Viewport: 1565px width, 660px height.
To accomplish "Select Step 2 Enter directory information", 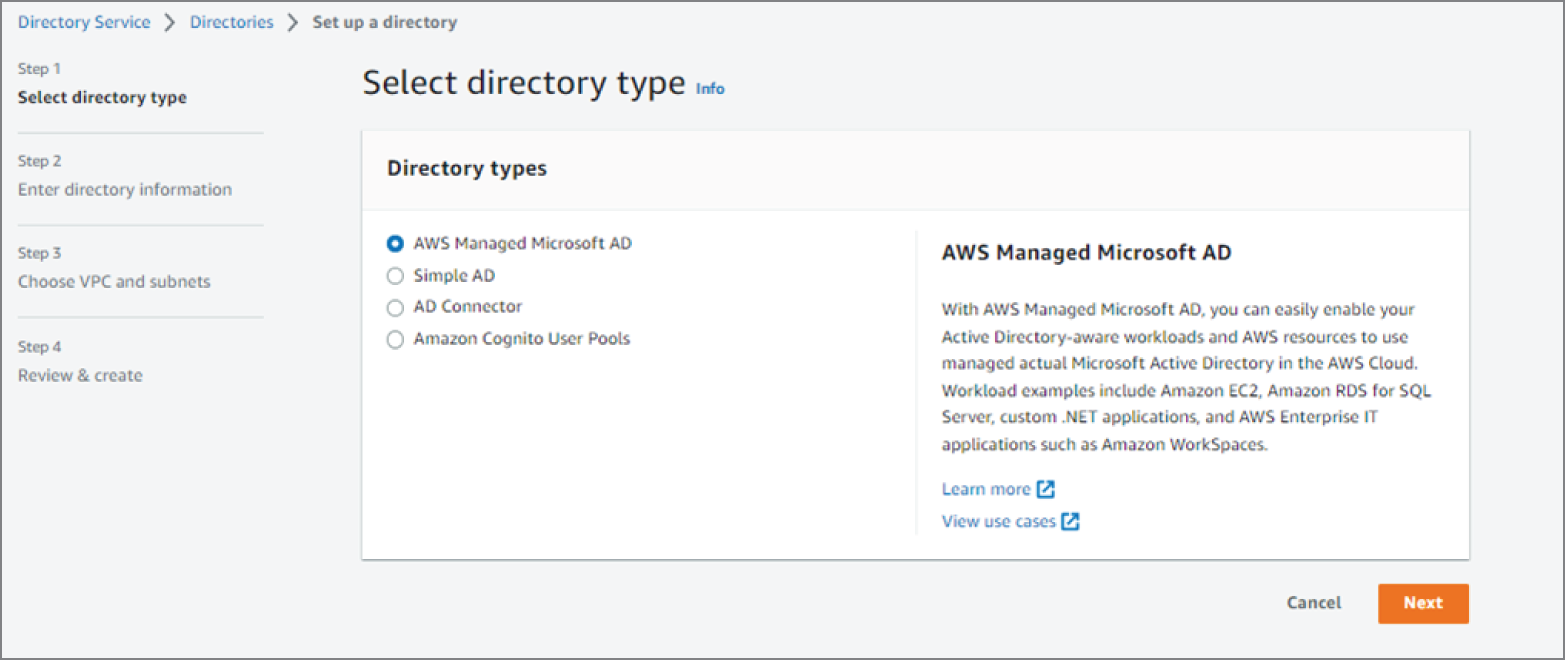I will click(x=125, y=176).
